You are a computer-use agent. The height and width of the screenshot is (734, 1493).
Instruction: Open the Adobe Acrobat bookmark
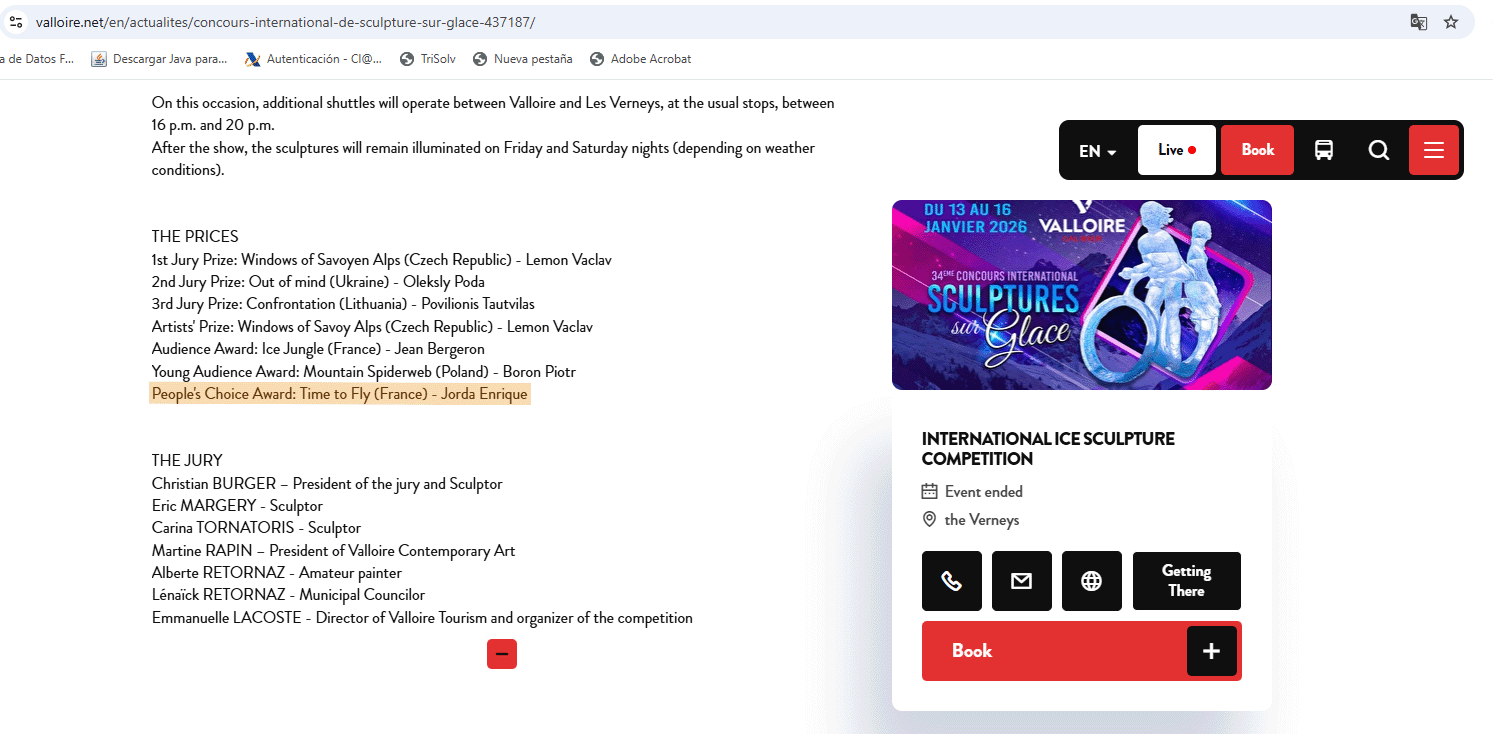[641, 59]
